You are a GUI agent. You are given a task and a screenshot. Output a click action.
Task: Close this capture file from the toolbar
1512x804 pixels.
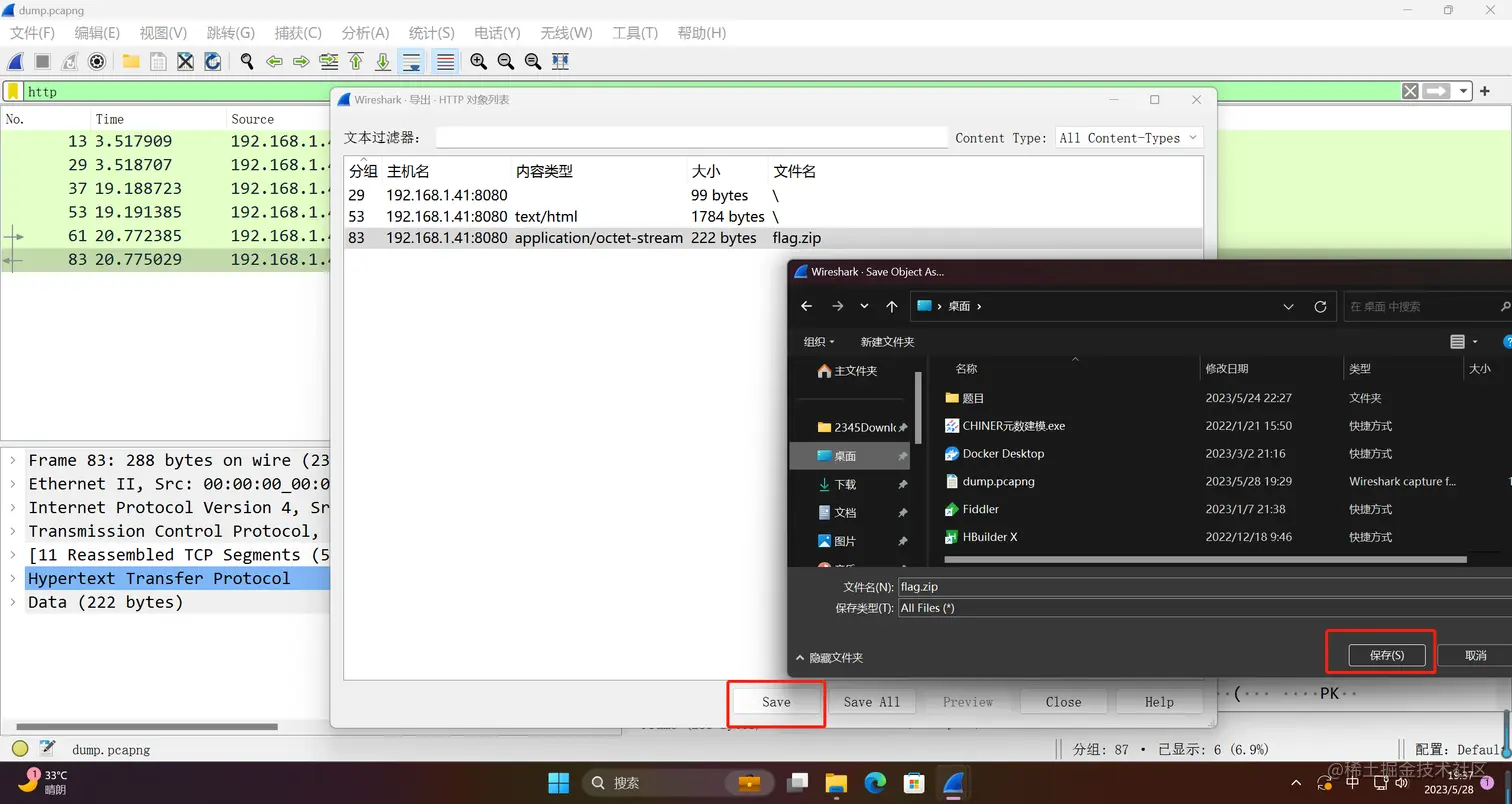[x=185, y=62]
